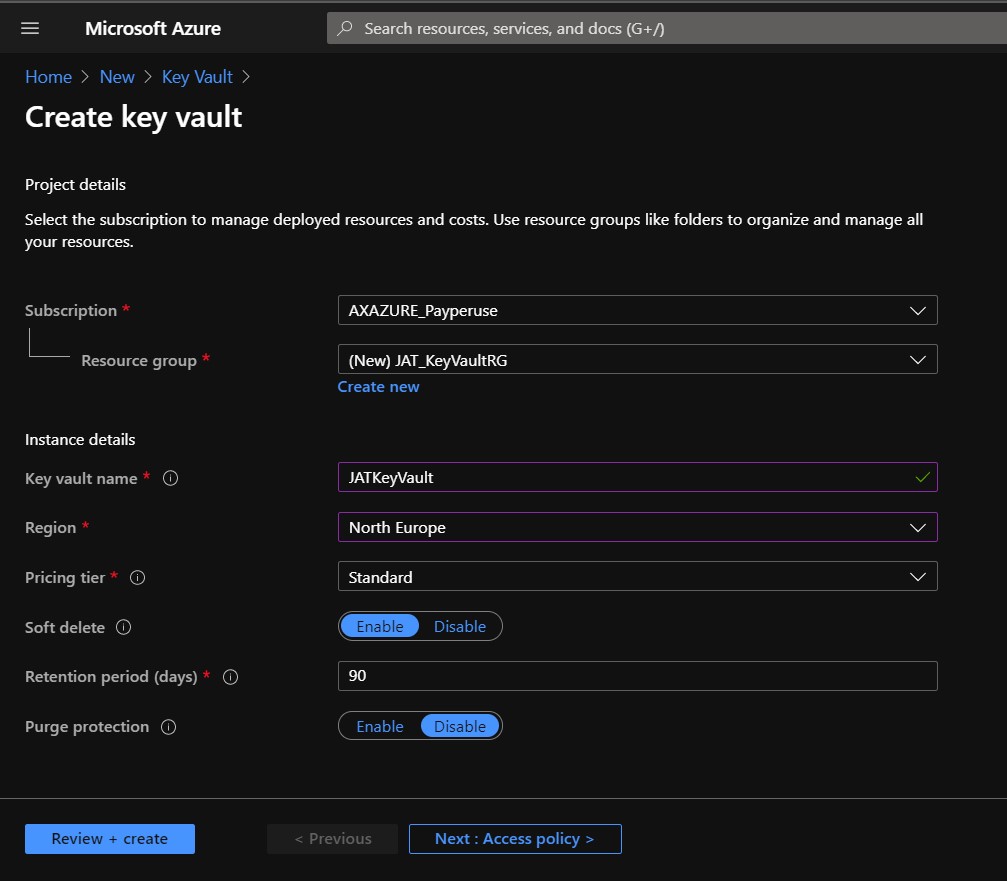Click the Resource group label
The image size is (1007, 881).
pos(139,361)
